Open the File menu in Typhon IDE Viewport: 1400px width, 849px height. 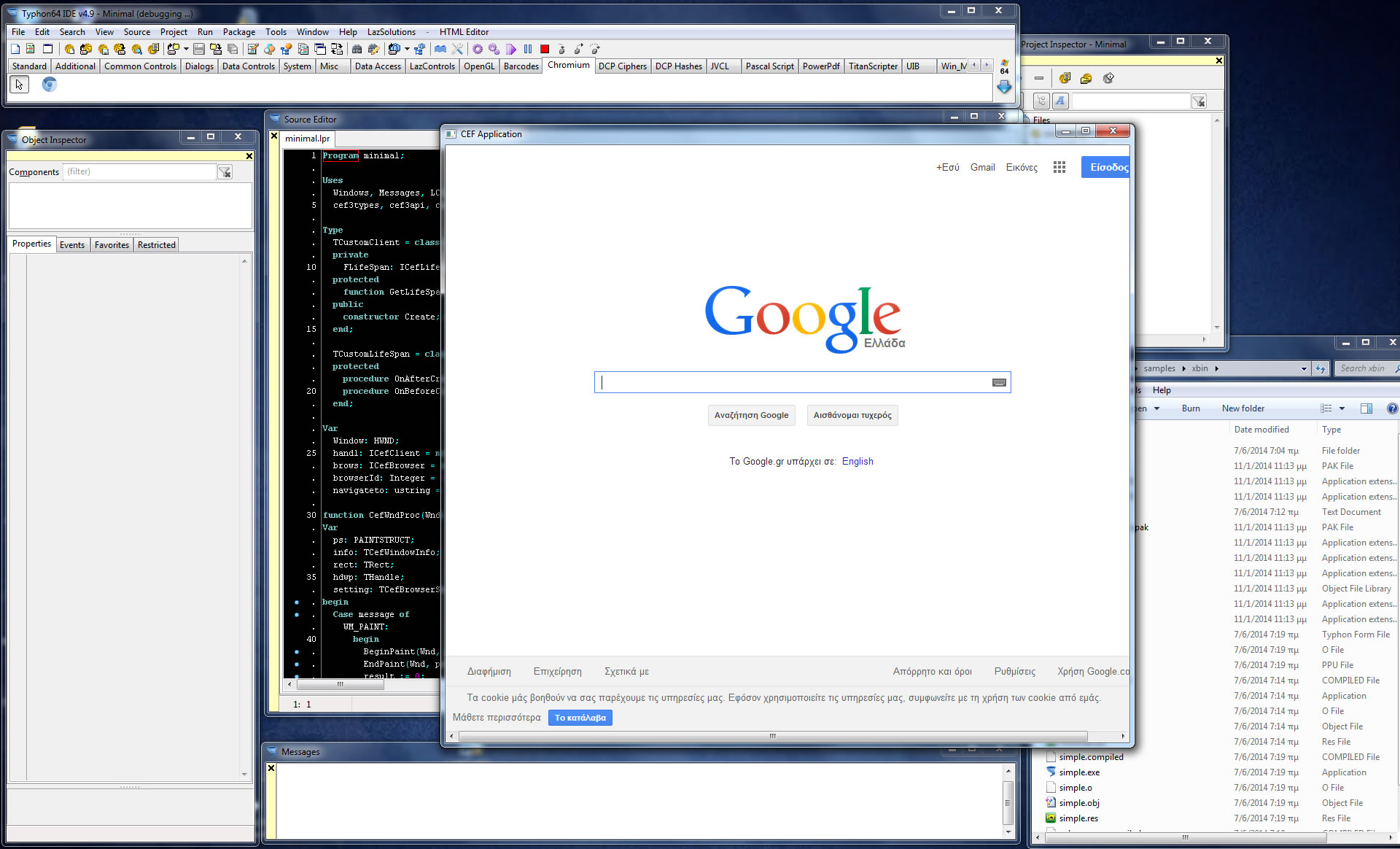(x=18, y=31)
